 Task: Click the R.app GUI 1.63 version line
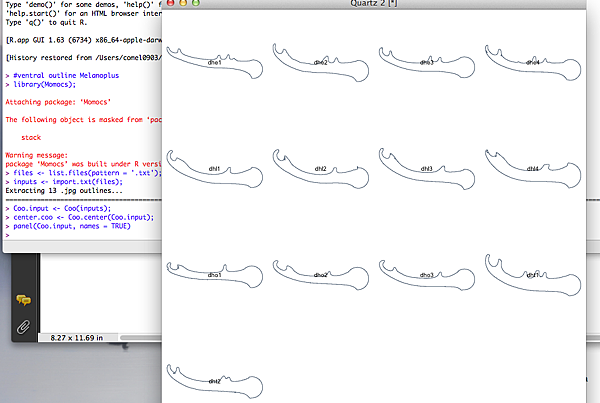(83, 40)
